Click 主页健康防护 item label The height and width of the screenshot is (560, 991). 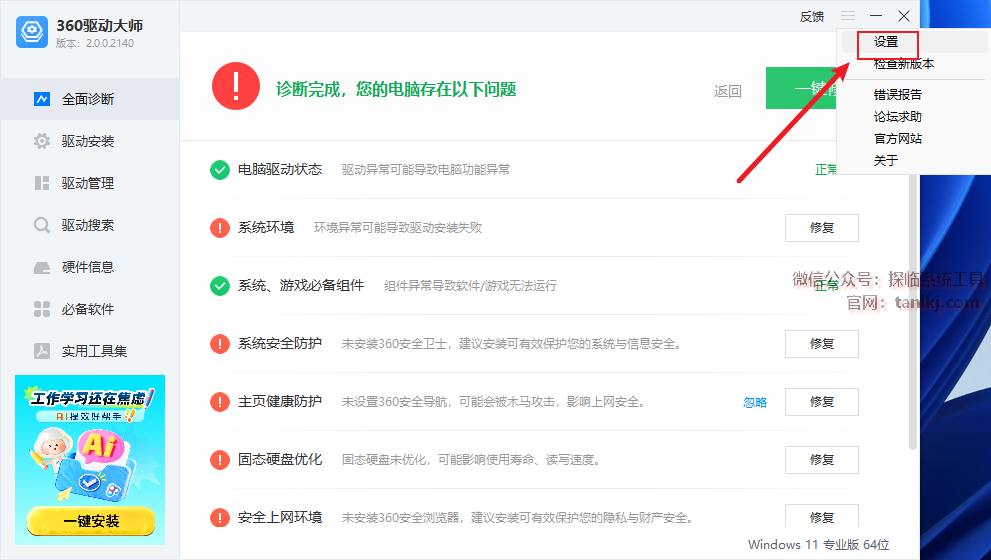280,401
